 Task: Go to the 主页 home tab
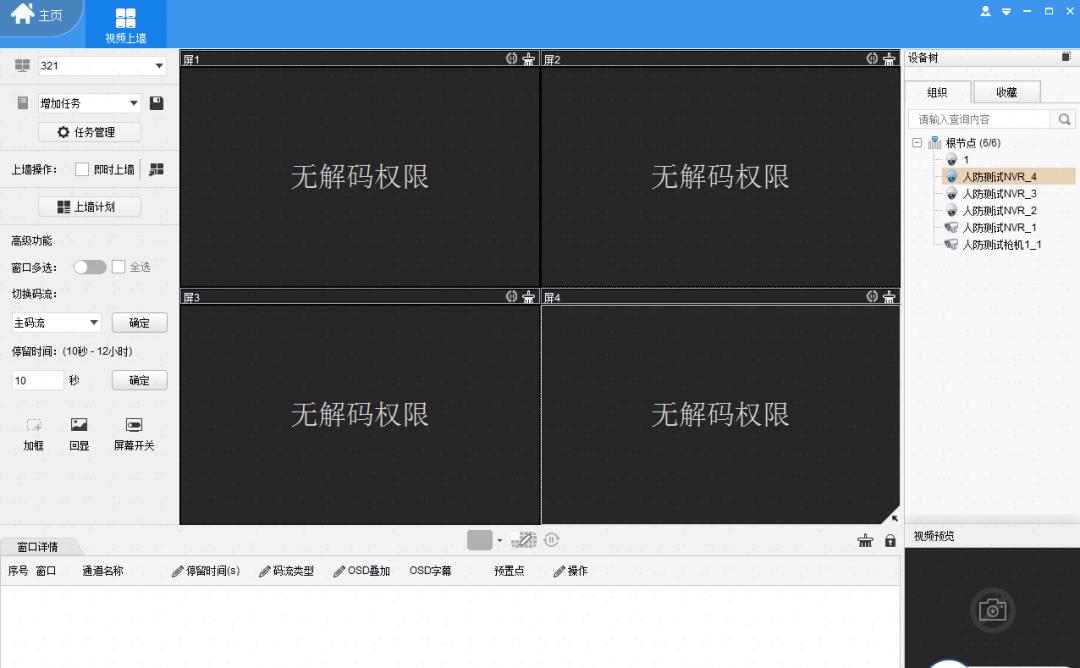(37, 16)
